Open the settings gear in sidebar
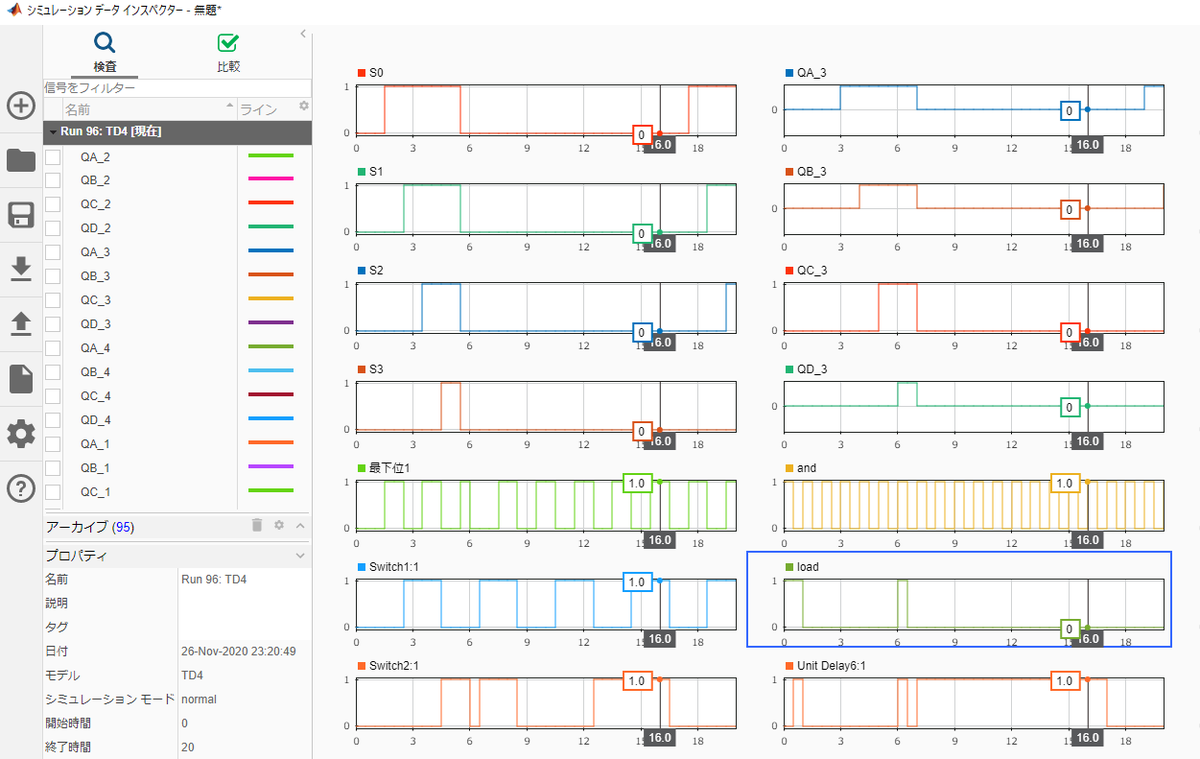This screenshot has width=1200, height=759. (x=21, y=434)
